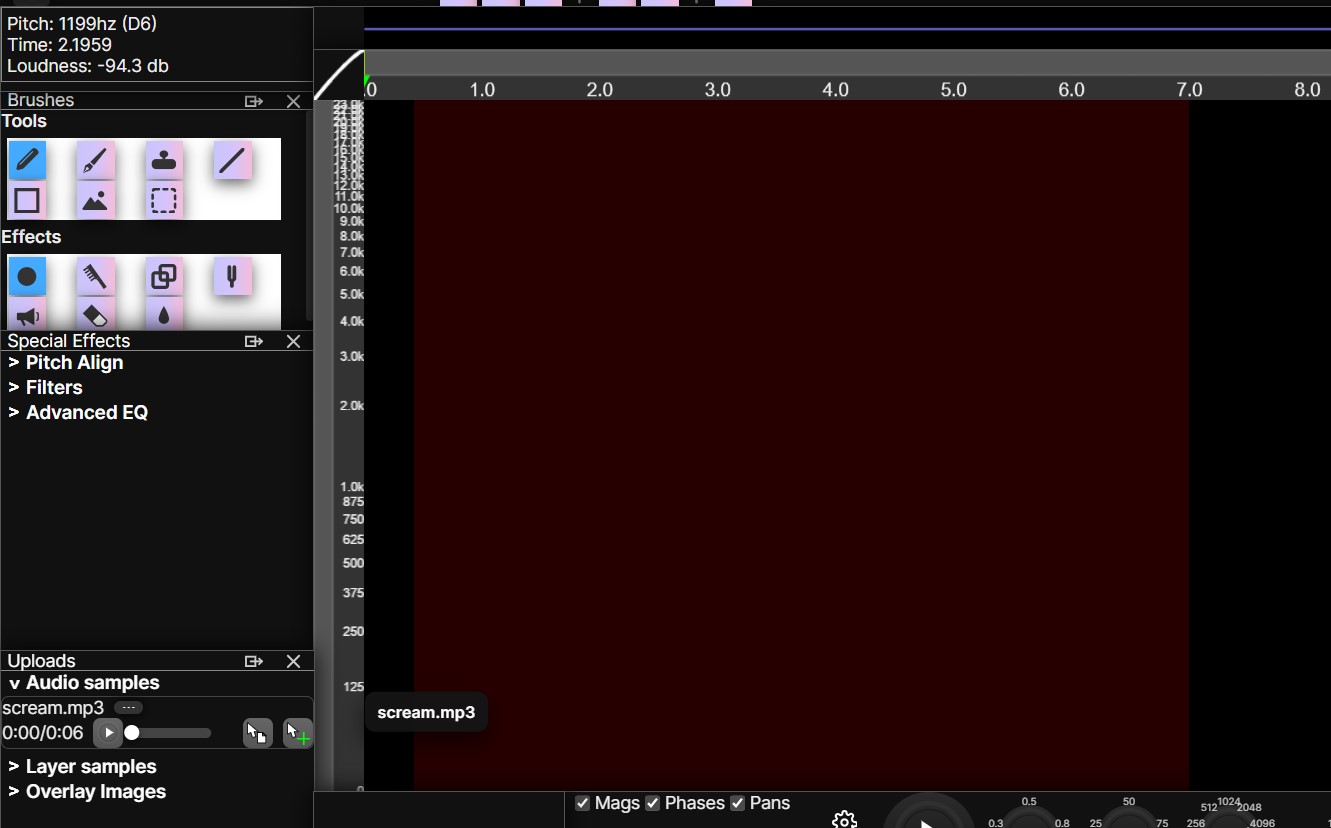Expand the Filters section

pos(46,388)
